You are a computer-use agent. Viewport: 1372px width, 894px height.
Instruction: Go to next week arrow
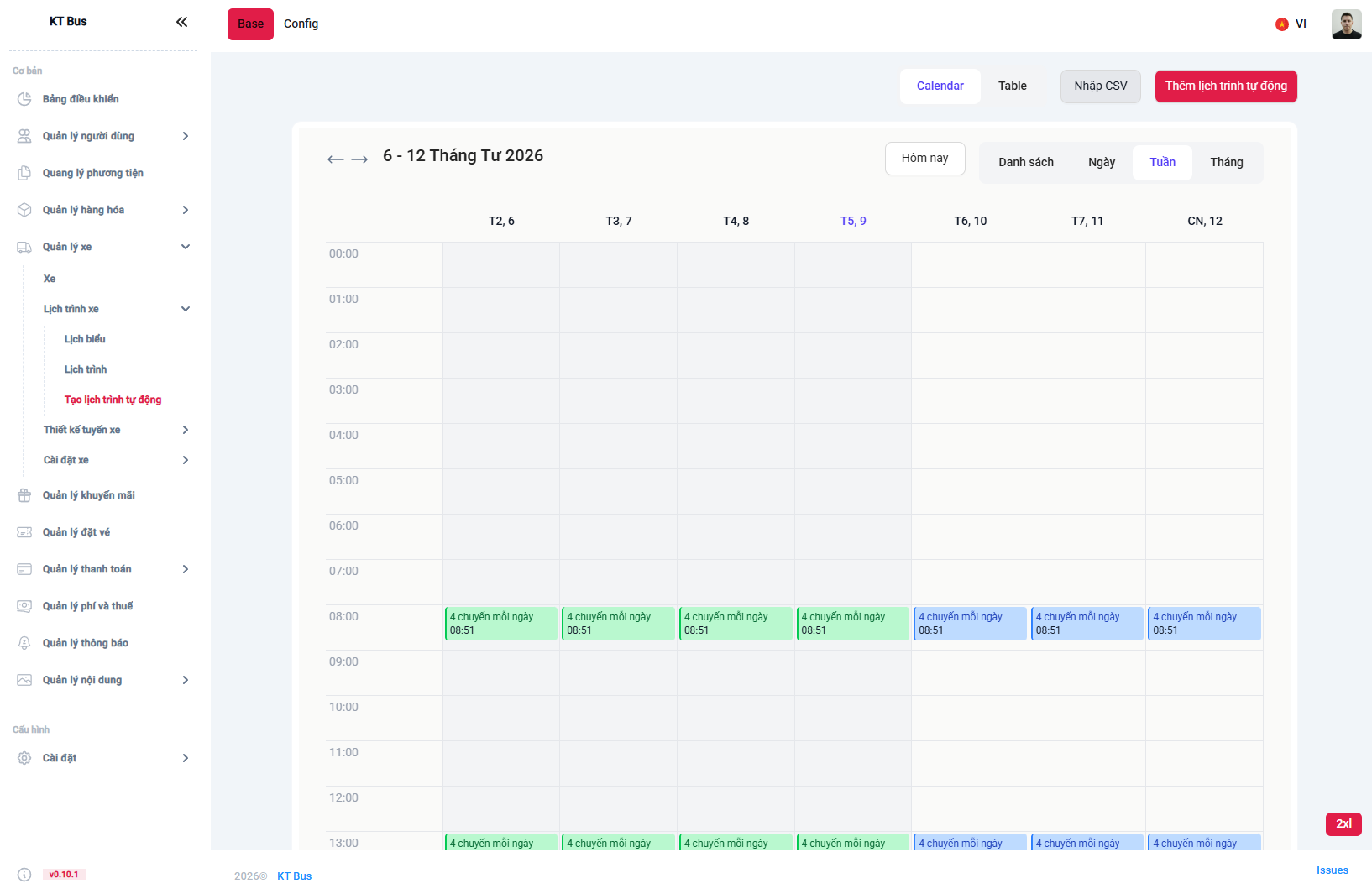point(359,159)
